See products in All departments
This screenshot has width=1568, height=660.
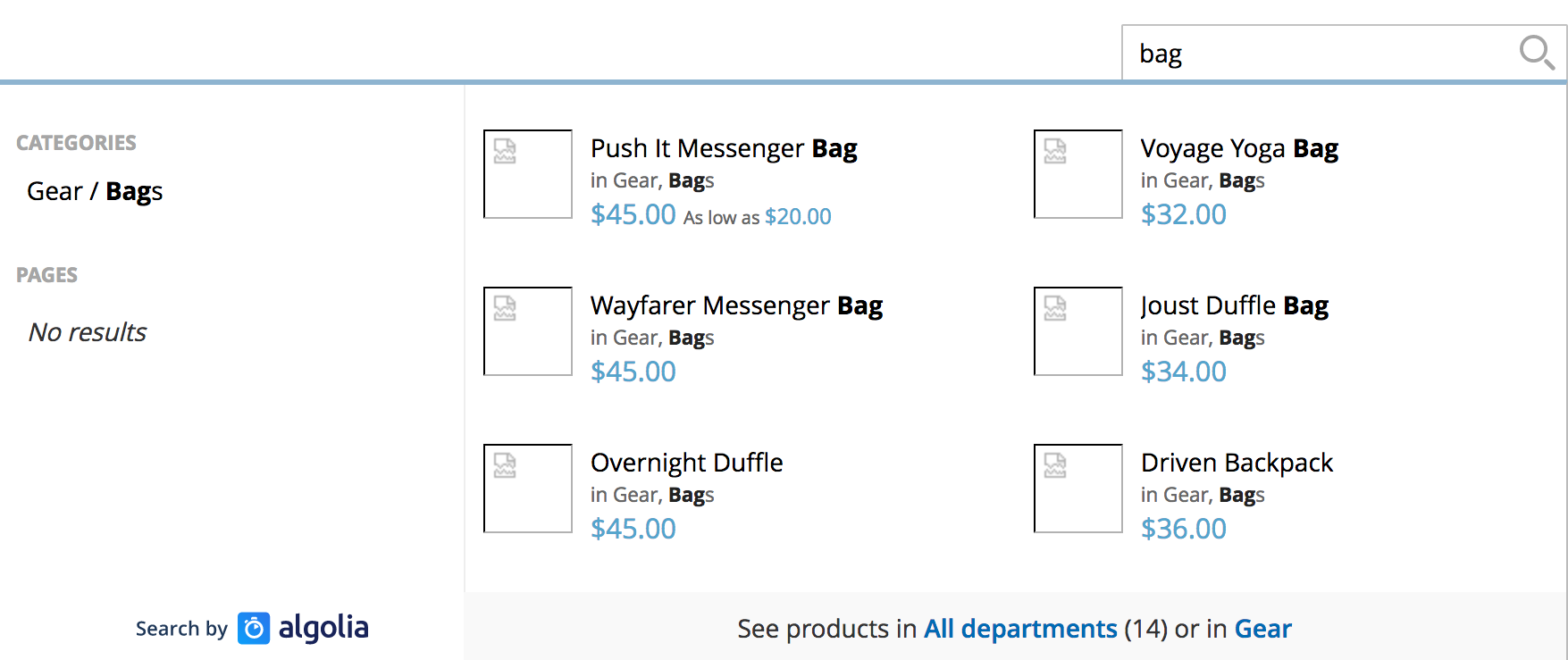pos(1019,629)
